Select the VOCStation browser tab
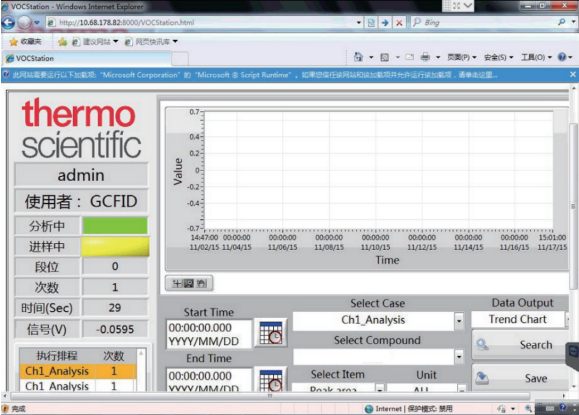The image size is (579, 415). pyautogui.click(x=87, y=58)
